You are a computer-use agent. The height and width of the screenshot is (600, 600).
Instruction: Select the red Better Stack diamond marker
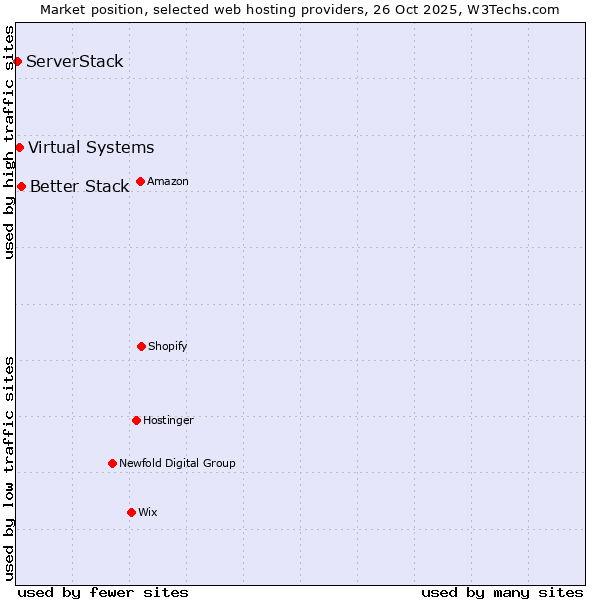(x=21, y=187)
